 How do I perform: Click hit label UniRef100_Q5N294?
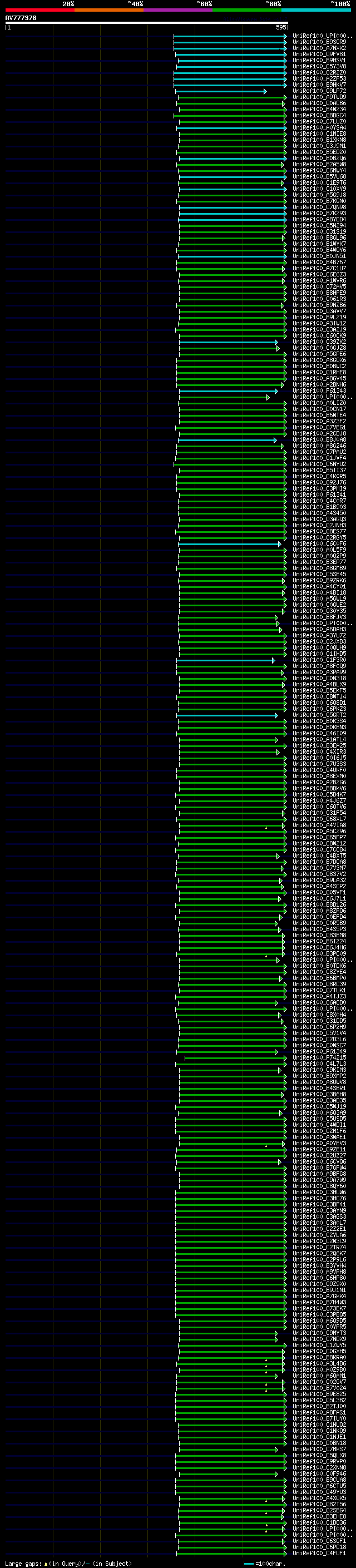click(319, 225)
